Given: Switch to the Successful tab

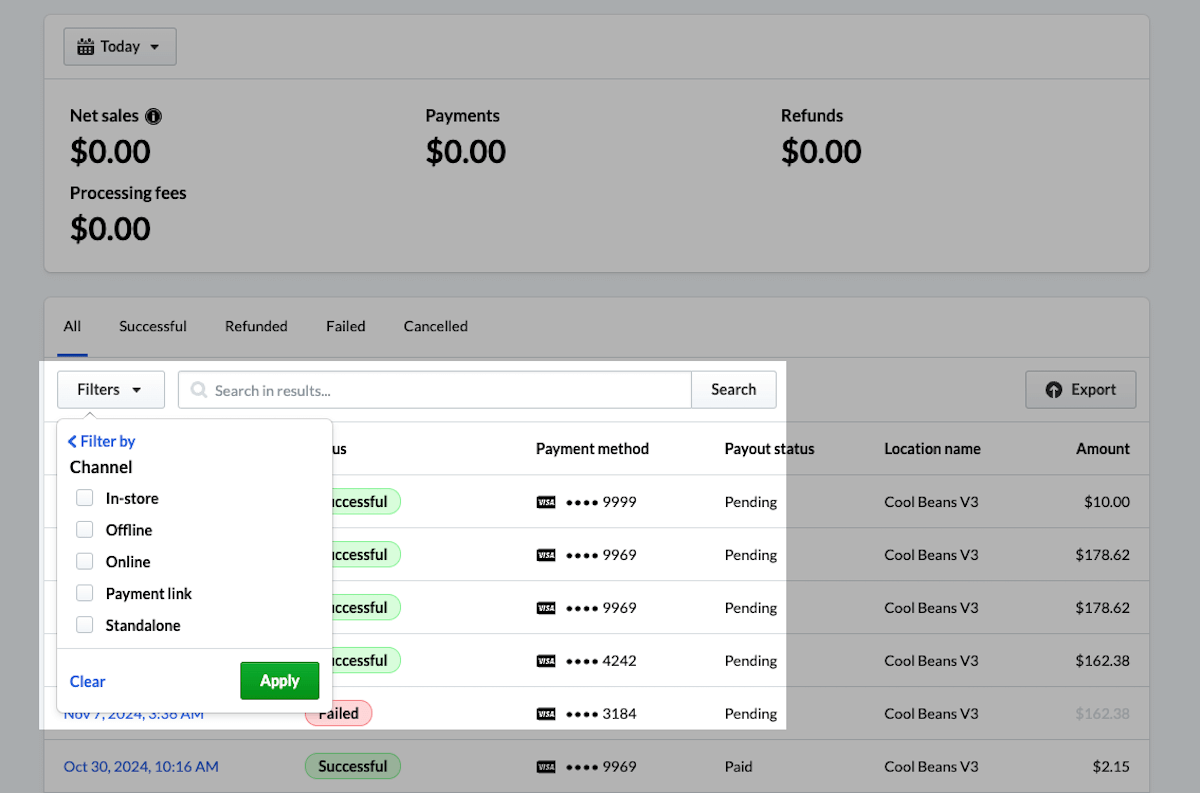Looking at the screenshot, I should [x=153, y=326].
